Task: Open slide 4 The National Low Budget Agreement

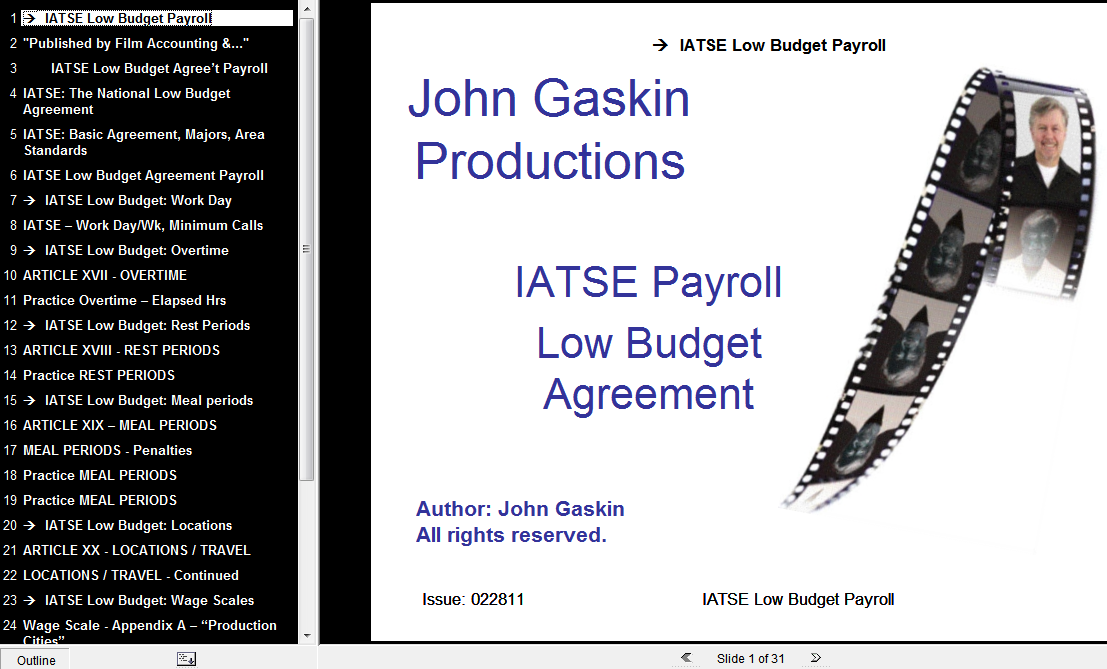Action: point(126,101)
